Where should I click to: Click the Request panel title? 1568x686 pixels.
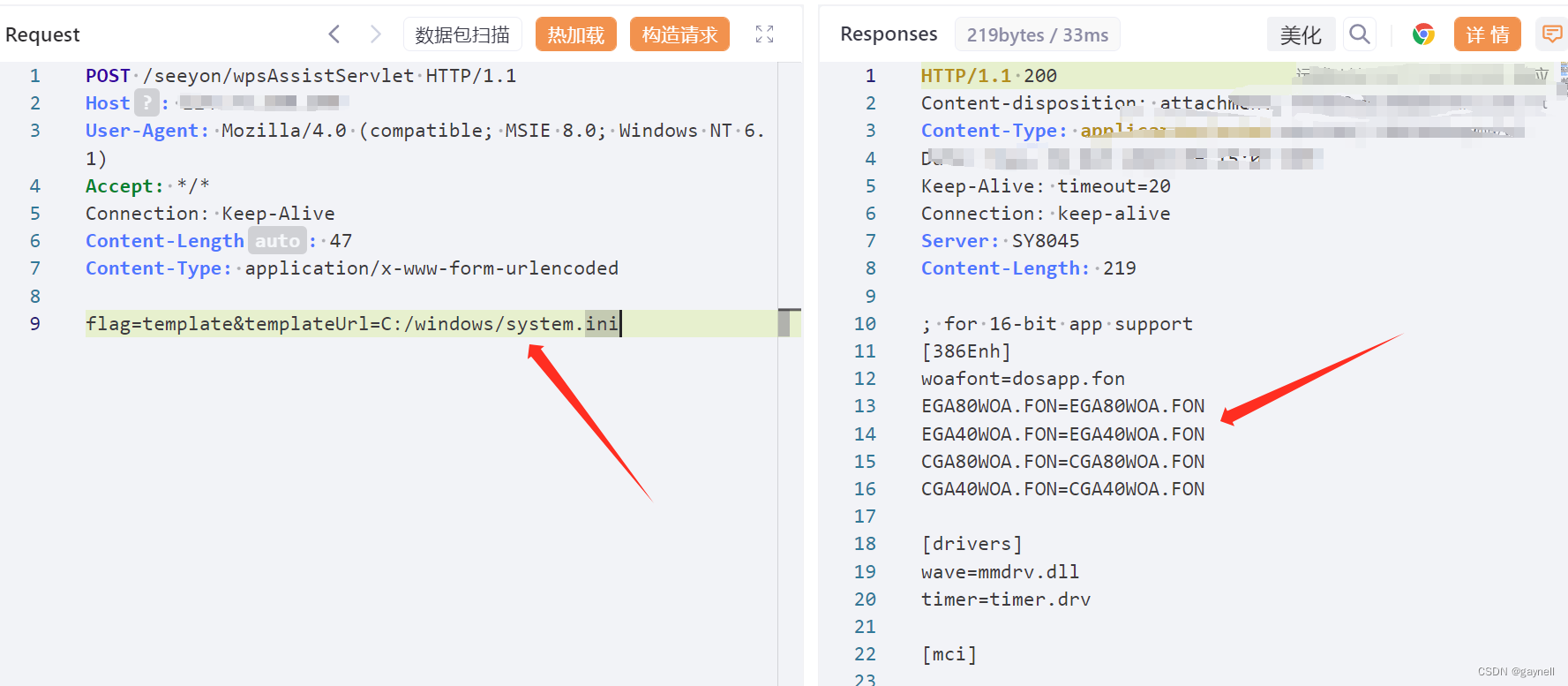(x=42, y=34)
